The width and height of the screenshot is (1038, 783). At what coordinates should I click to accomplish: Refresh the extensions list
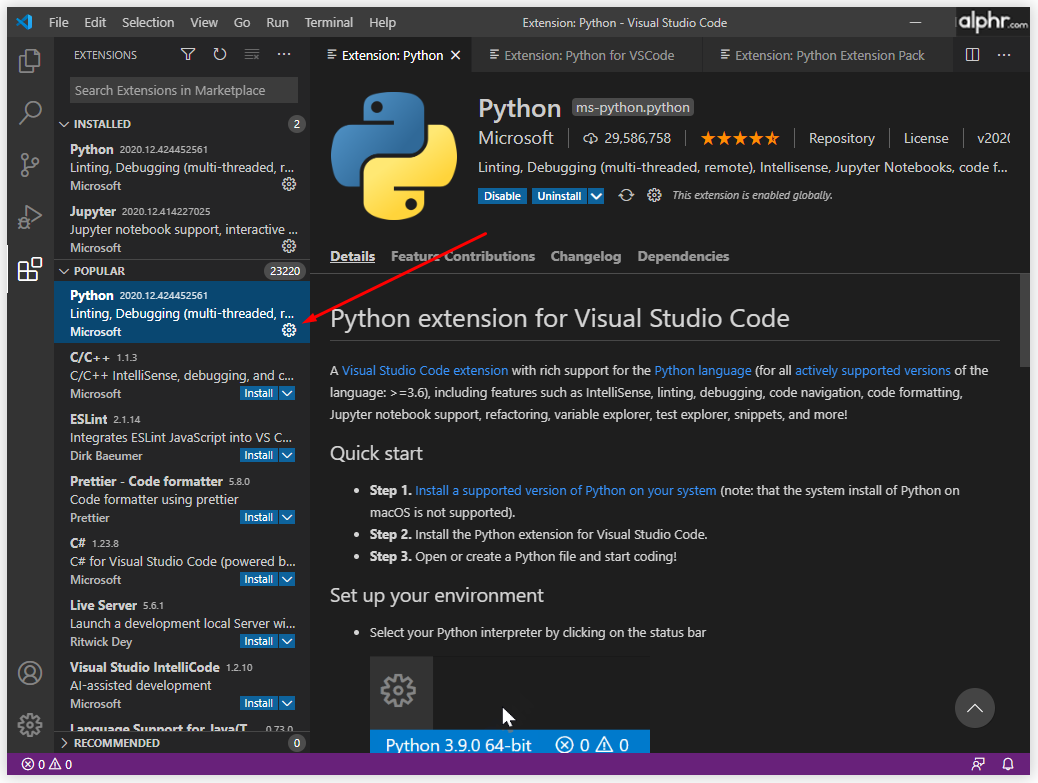pos(220,54)
